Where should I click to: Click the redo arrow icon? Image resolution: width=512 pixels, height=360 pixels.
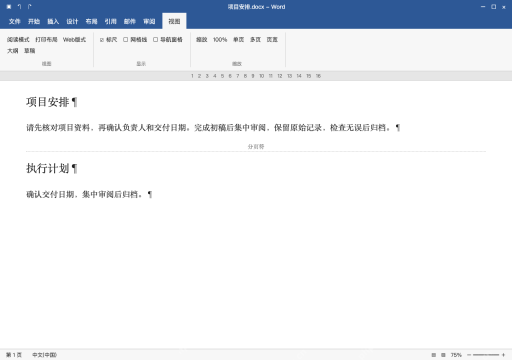30,7
